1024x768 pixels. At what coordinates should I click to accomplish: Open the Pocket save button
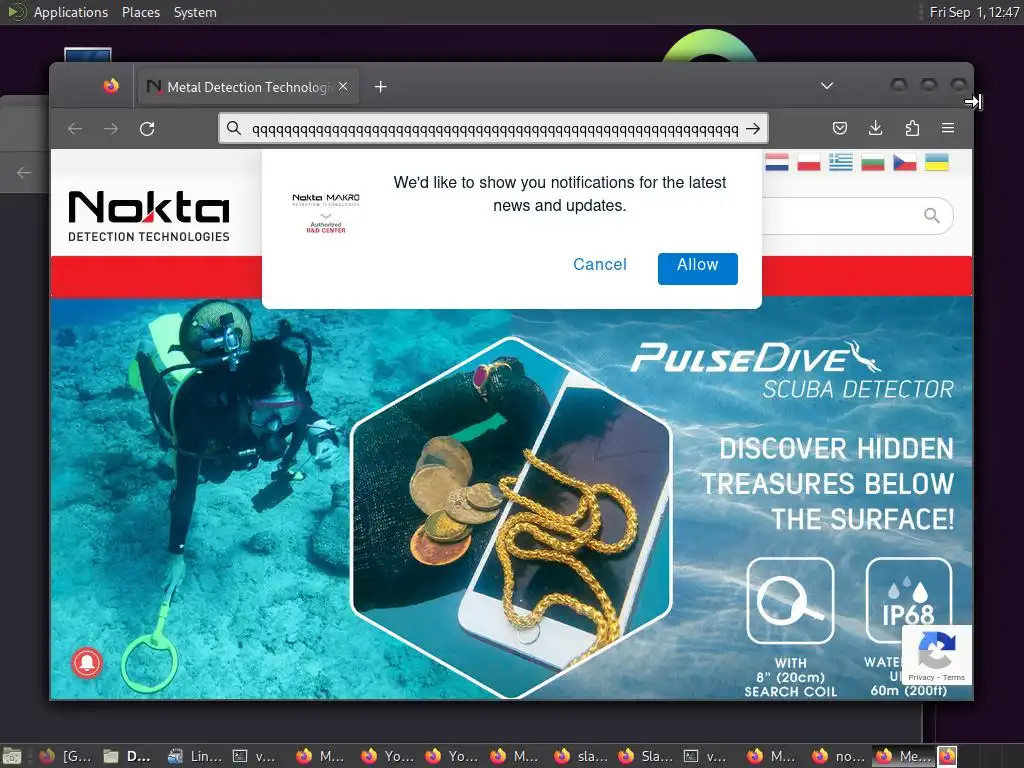[x=840, y=128]
